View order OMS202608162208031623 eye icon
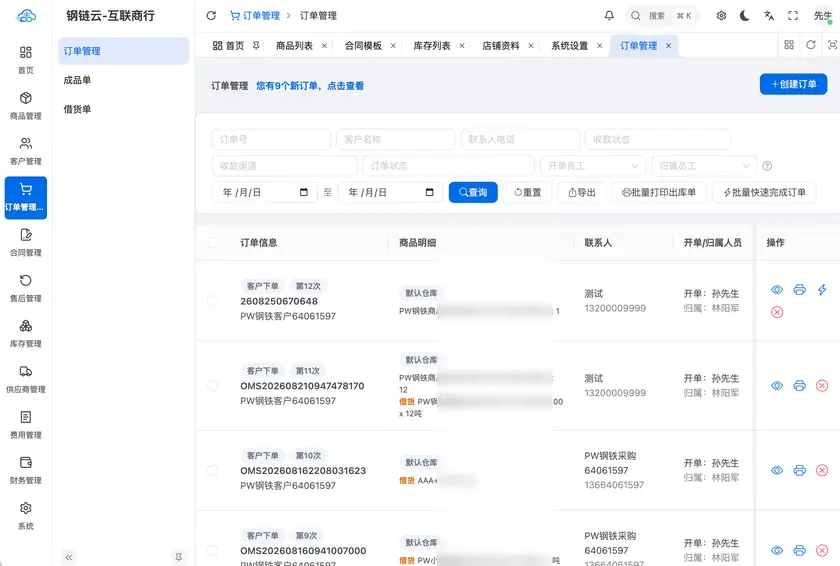Screen dimensions: 840x566 click(x=777, y=470)
